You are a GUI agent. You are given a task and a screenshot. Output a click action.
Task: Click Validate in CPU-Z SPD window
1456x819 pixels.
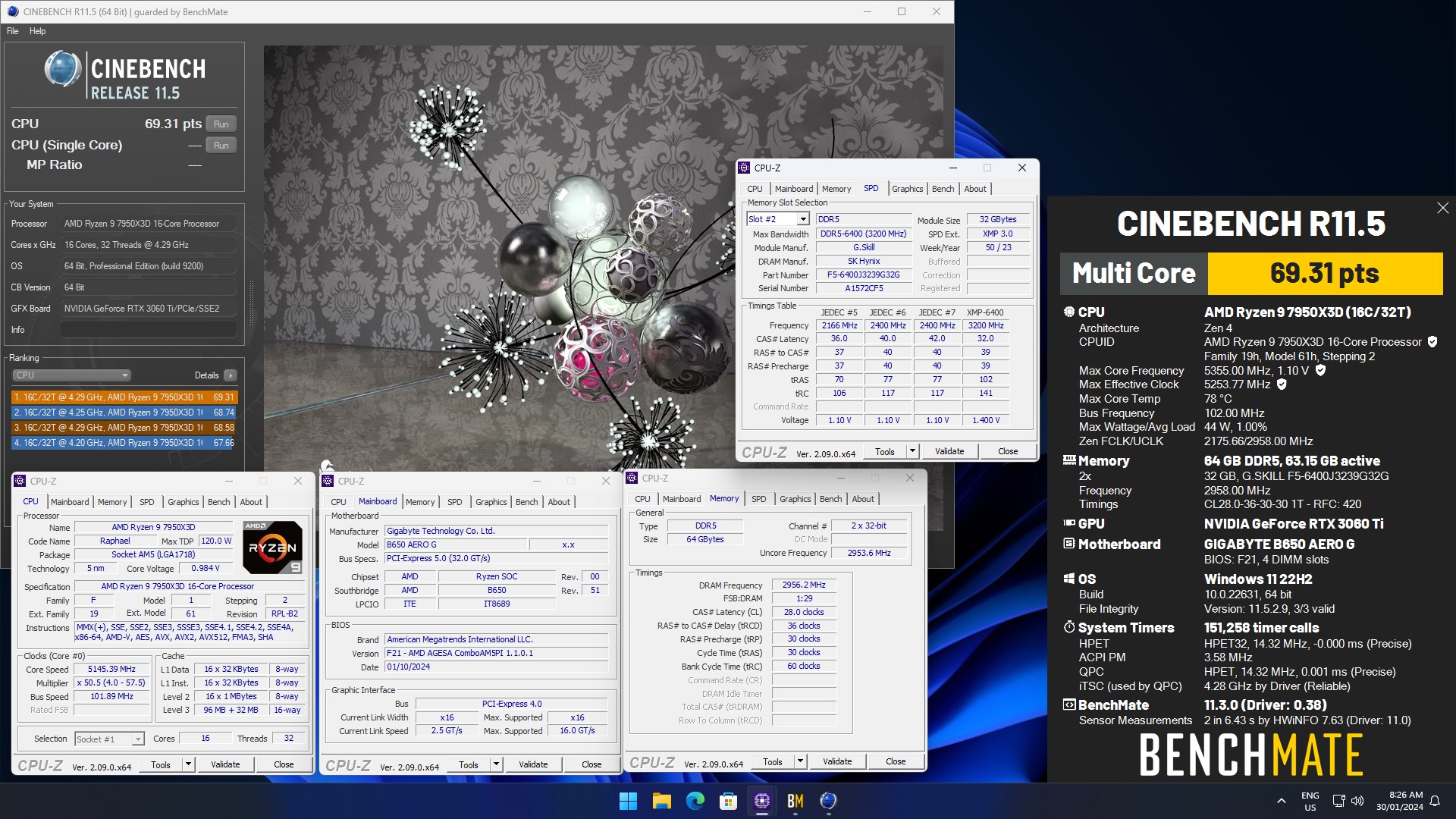coord(949,451)
